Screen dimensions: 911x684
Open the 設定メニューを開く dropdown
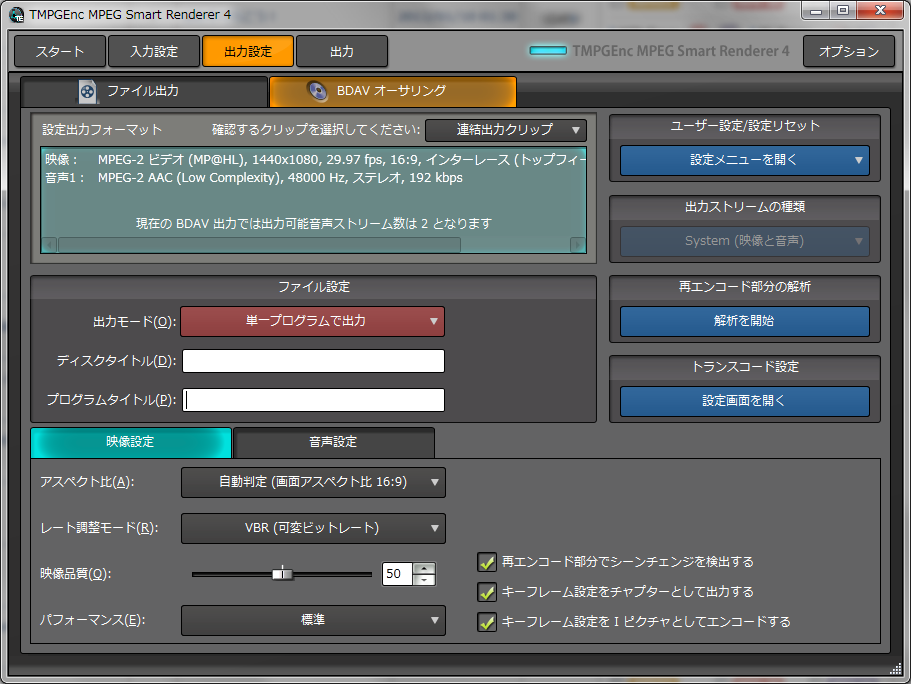744,160
